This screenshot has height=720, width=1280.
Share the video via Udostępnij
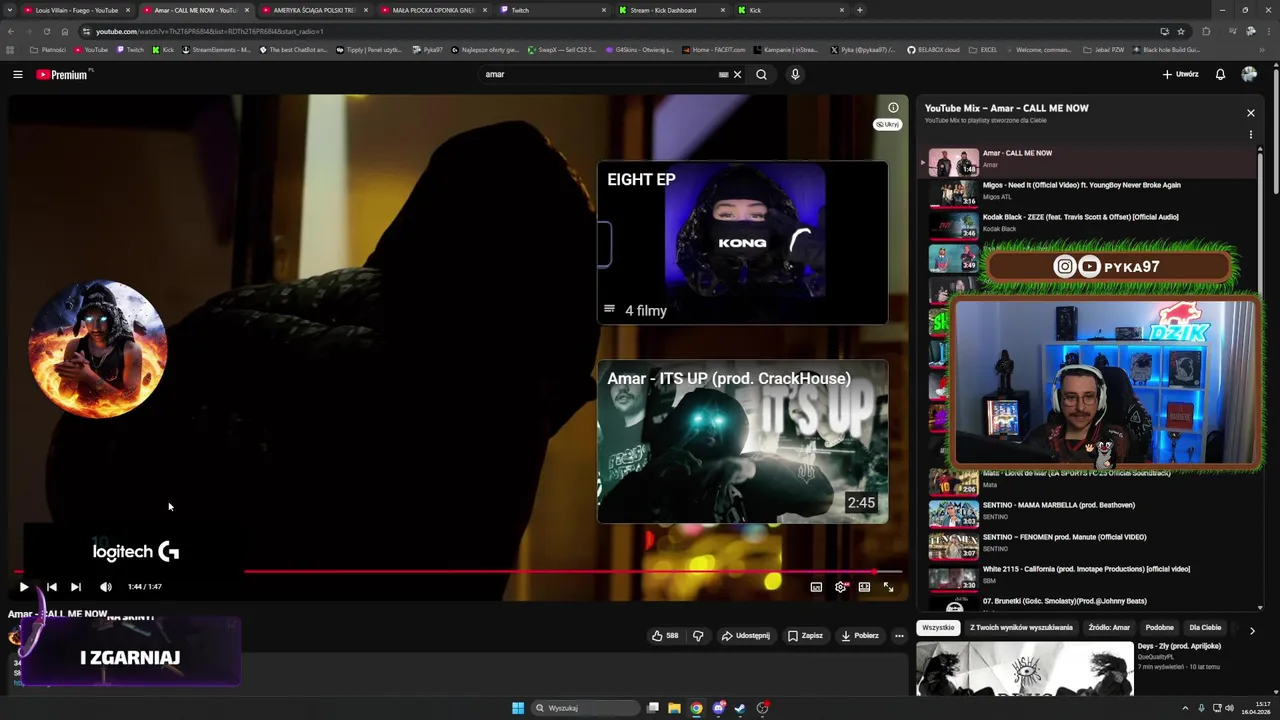746,635
